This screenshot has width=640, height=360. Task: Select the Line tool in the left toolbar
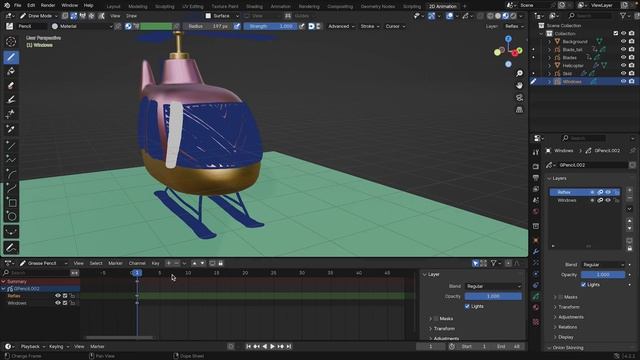pos(11,145)
